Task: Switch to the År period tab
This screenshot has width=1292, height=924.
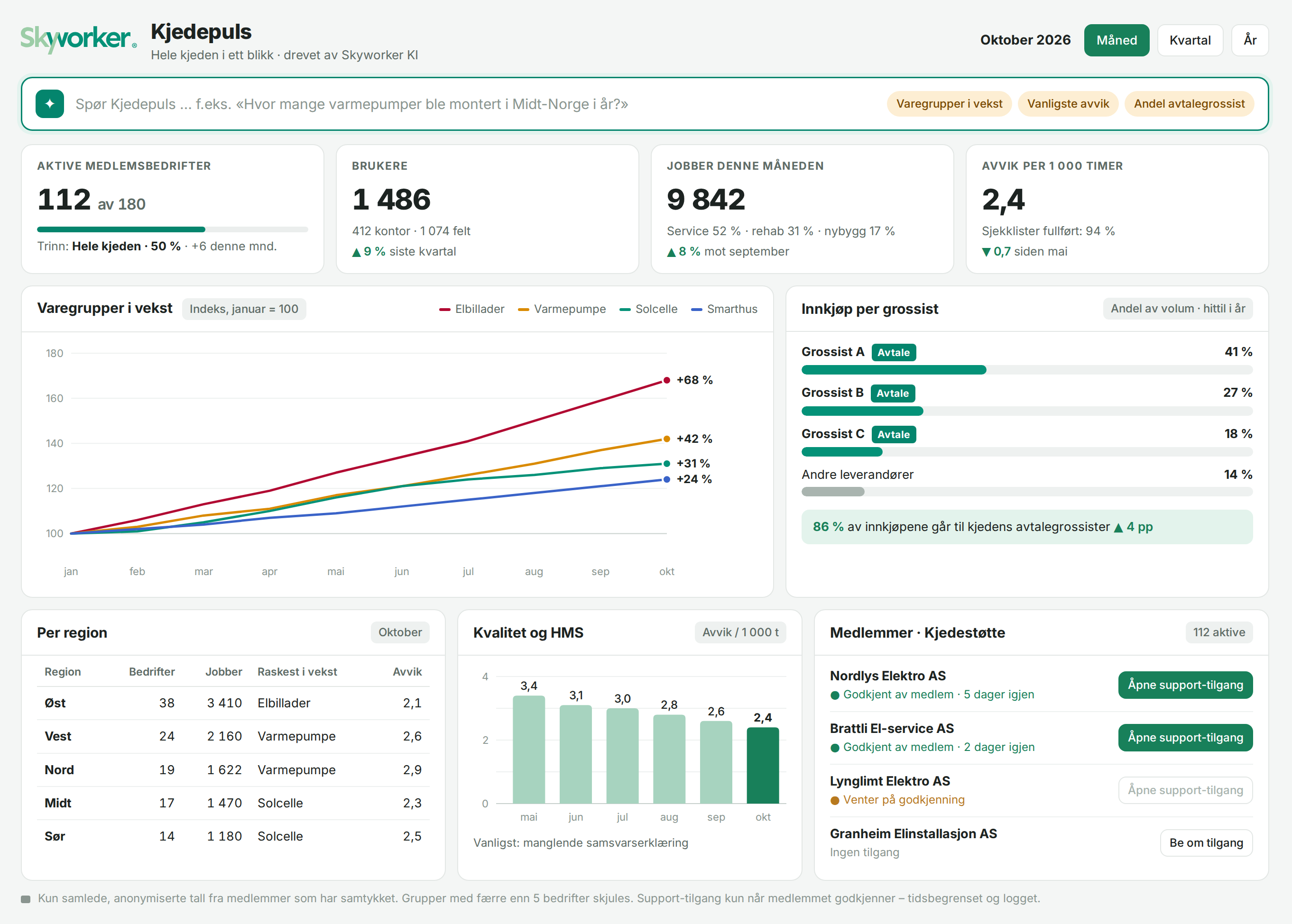Action: click(x=1249, y=40)
